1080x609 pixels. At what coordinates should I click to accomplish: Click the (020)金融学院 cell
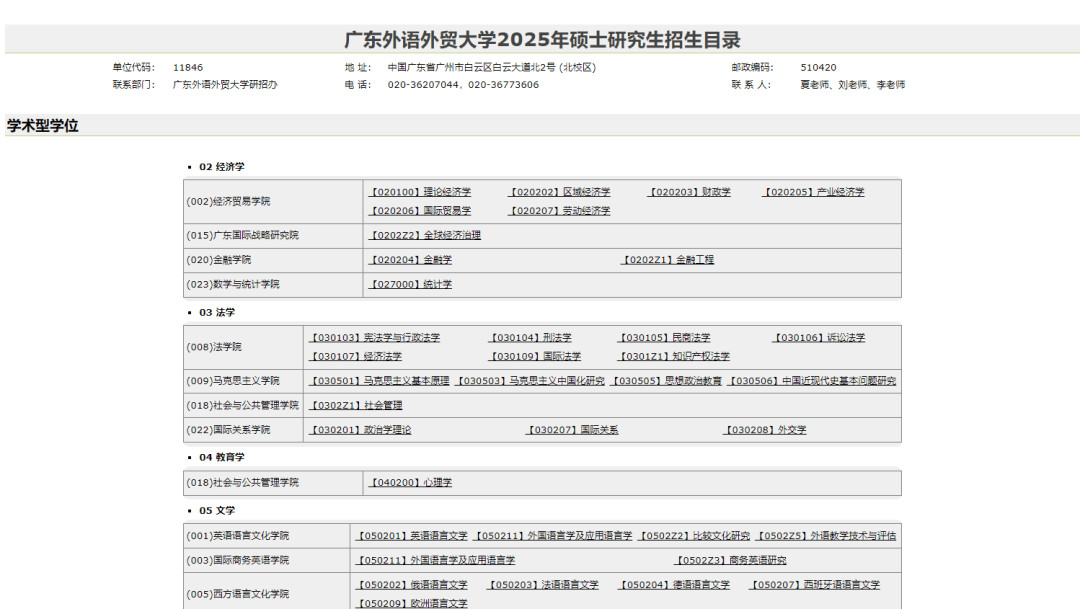(x=273, y=260)
